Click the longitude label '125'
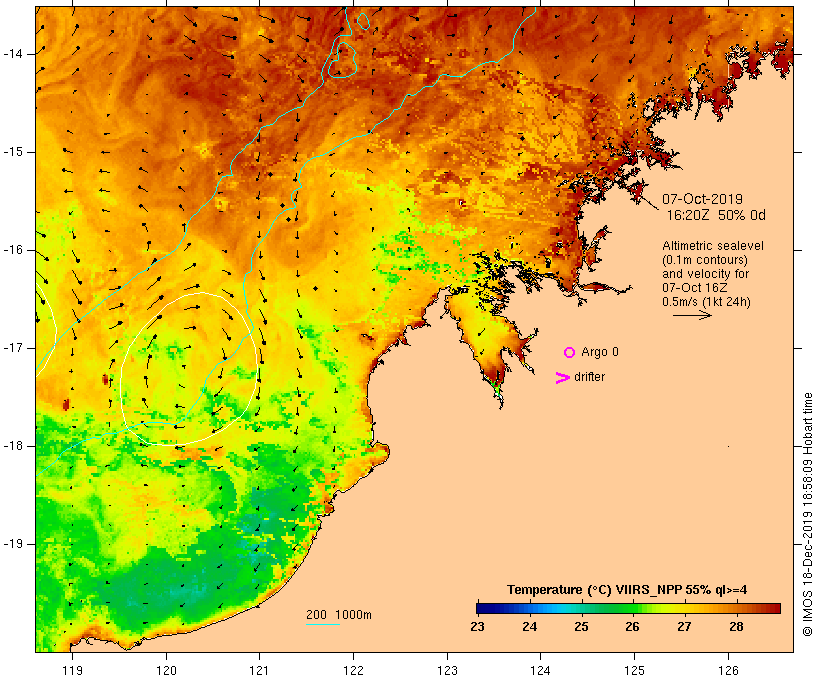 click(634, 671)
